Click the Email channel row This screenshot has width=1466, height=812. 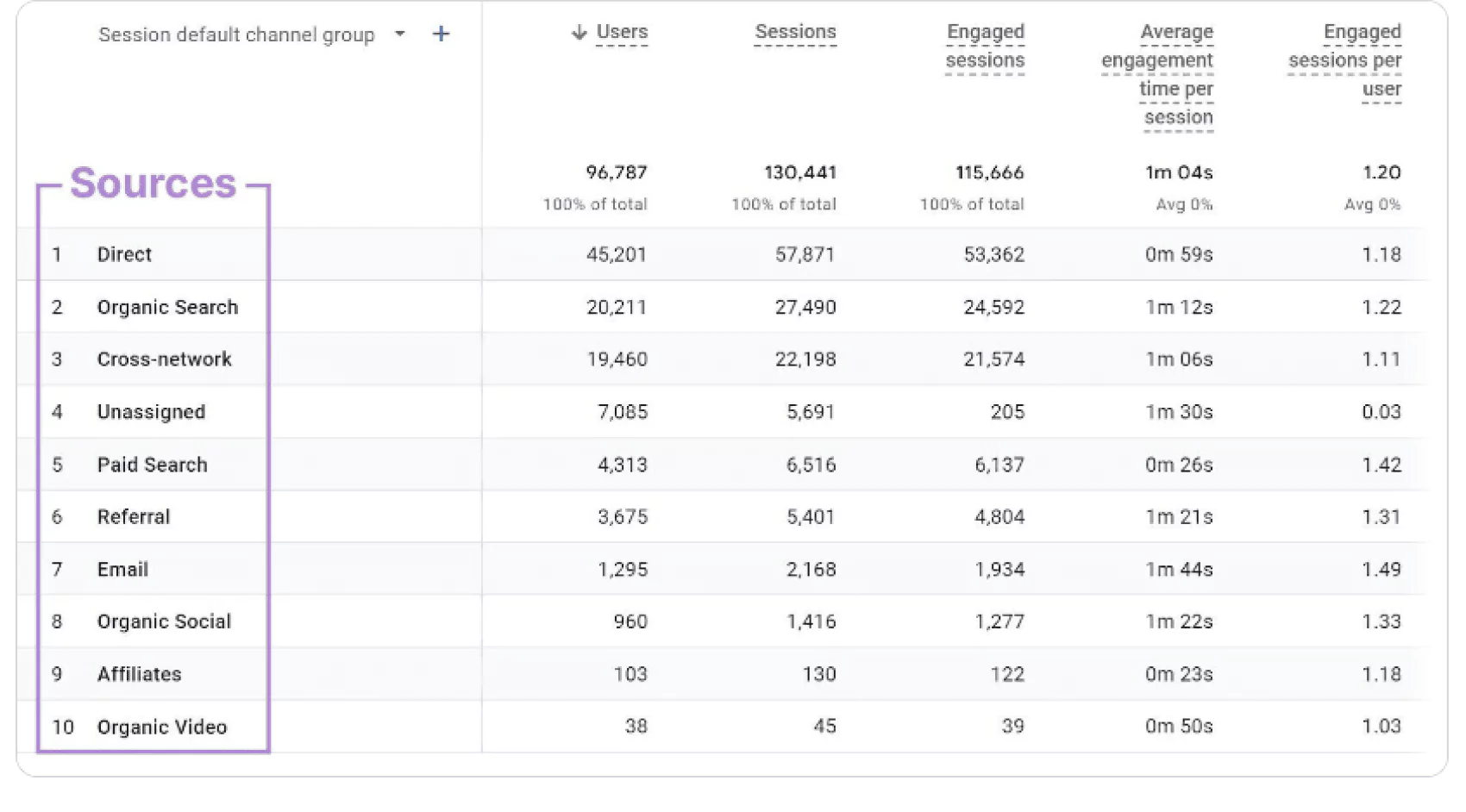[x=122, y=570]
